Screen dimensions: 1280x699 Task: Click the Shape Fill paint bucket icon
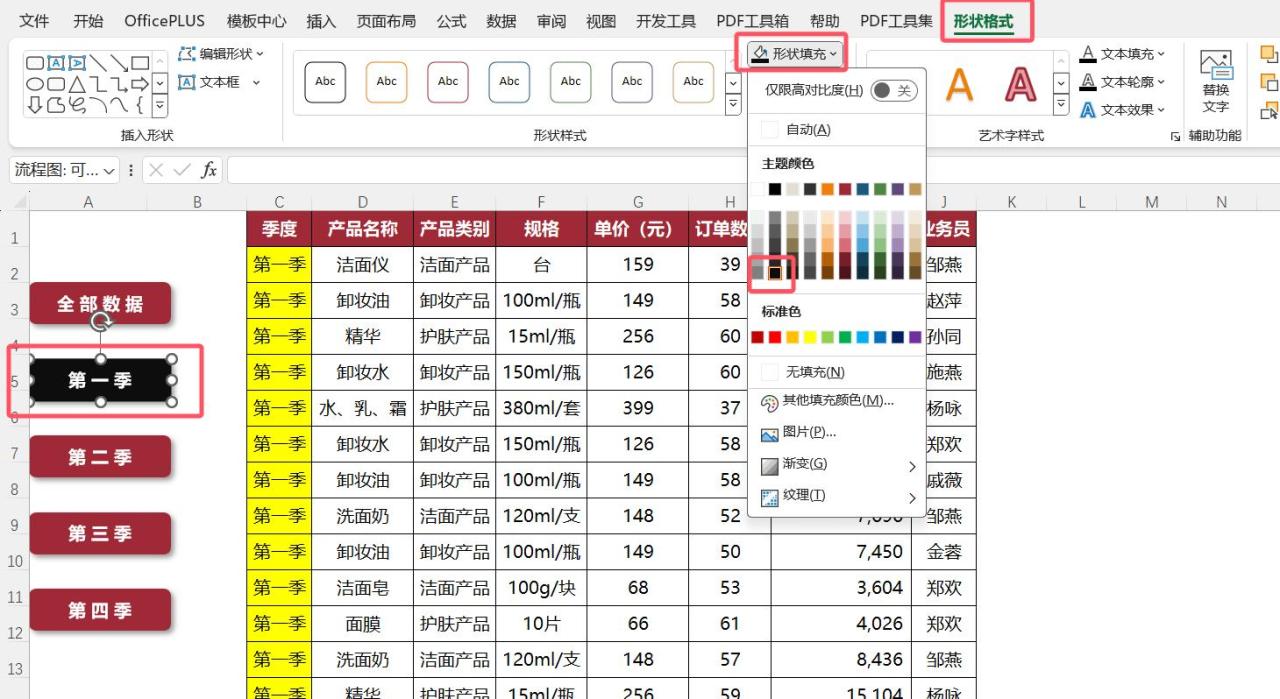point(760,54)
